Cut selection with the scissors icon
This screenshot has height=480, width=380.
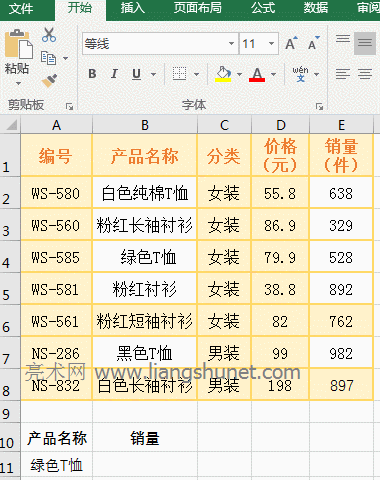(49, 35)
